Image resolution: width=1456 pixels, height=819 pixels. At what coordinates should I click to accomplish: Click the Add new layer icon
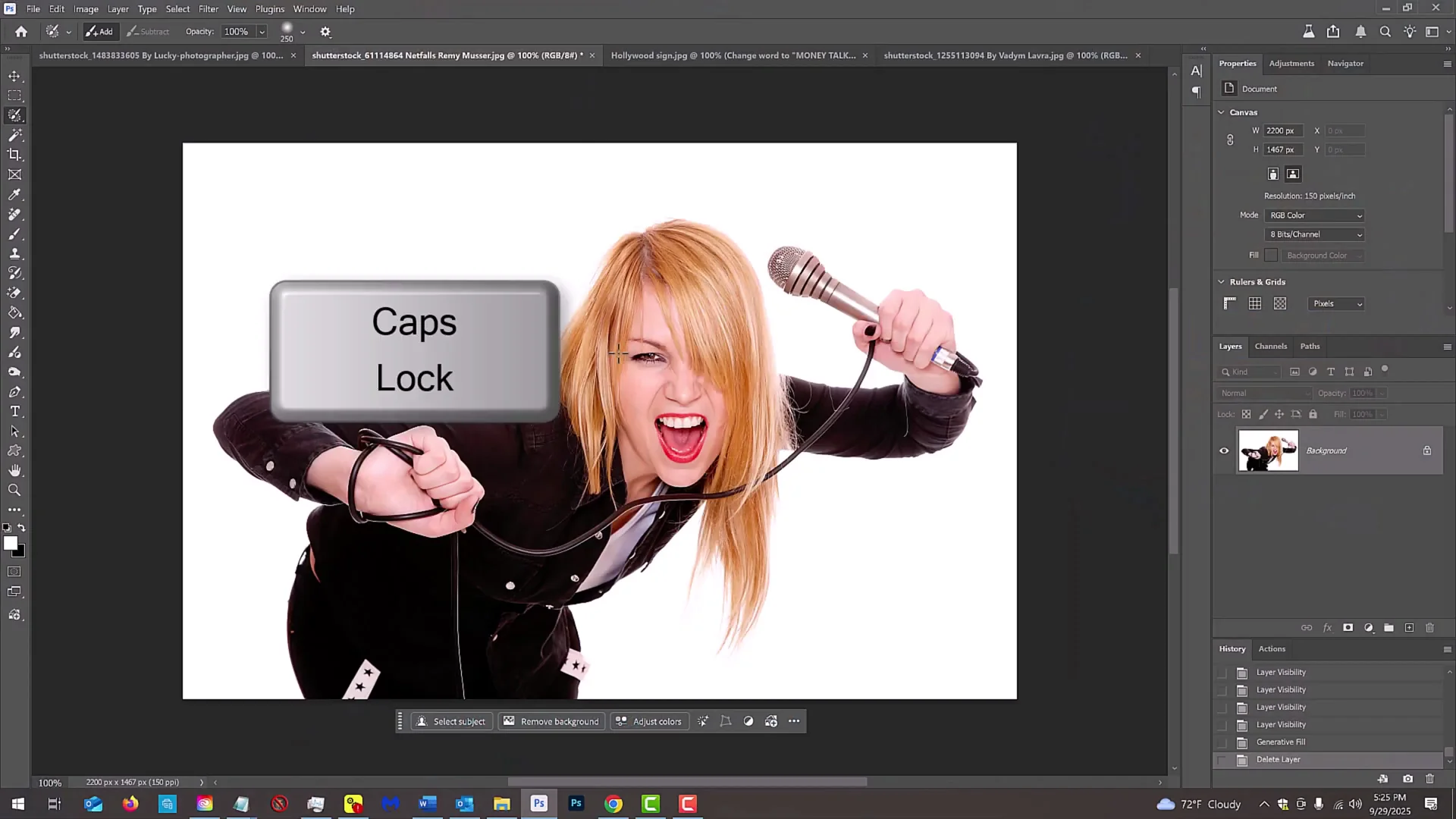tap(1409, 628)
